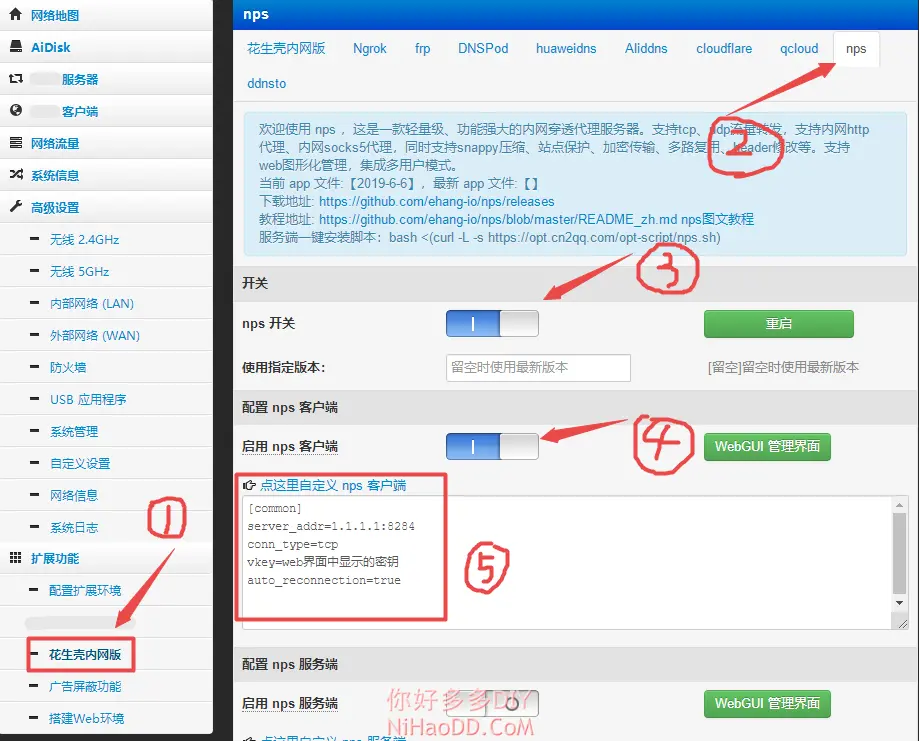Viewport: 919px width, 741px height.
Task: Click 点这里自定义 nps 客户端 link
Action: (333, 485)
